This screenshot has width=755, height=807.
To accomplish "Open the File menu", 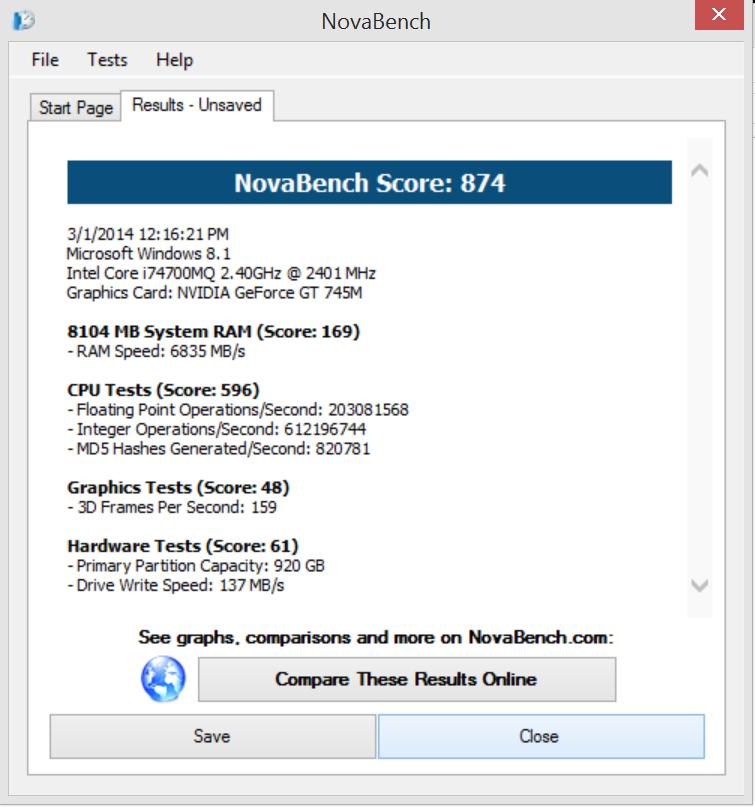I will pyautogui.click(x=45, y=60).
